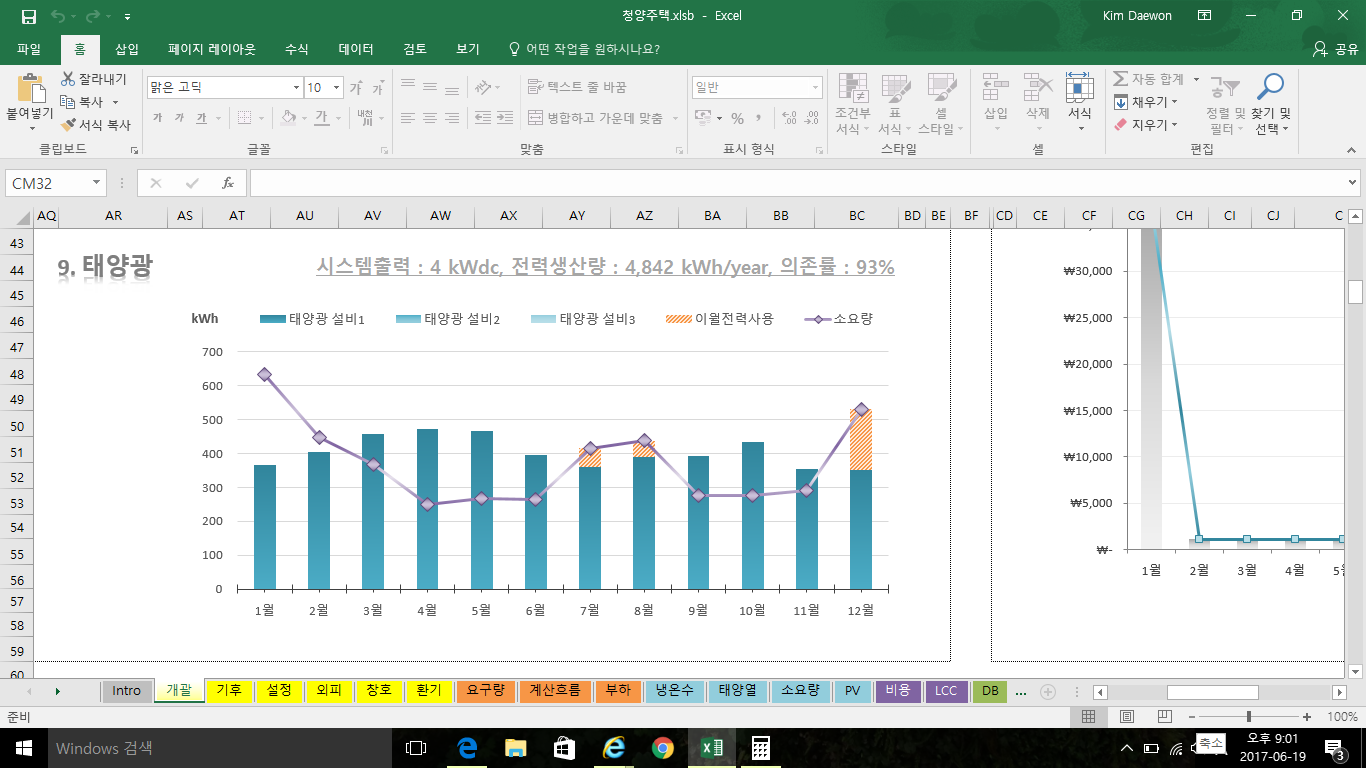Click the Format (서식) cells icon
1366x768 pixels.
1079,90
